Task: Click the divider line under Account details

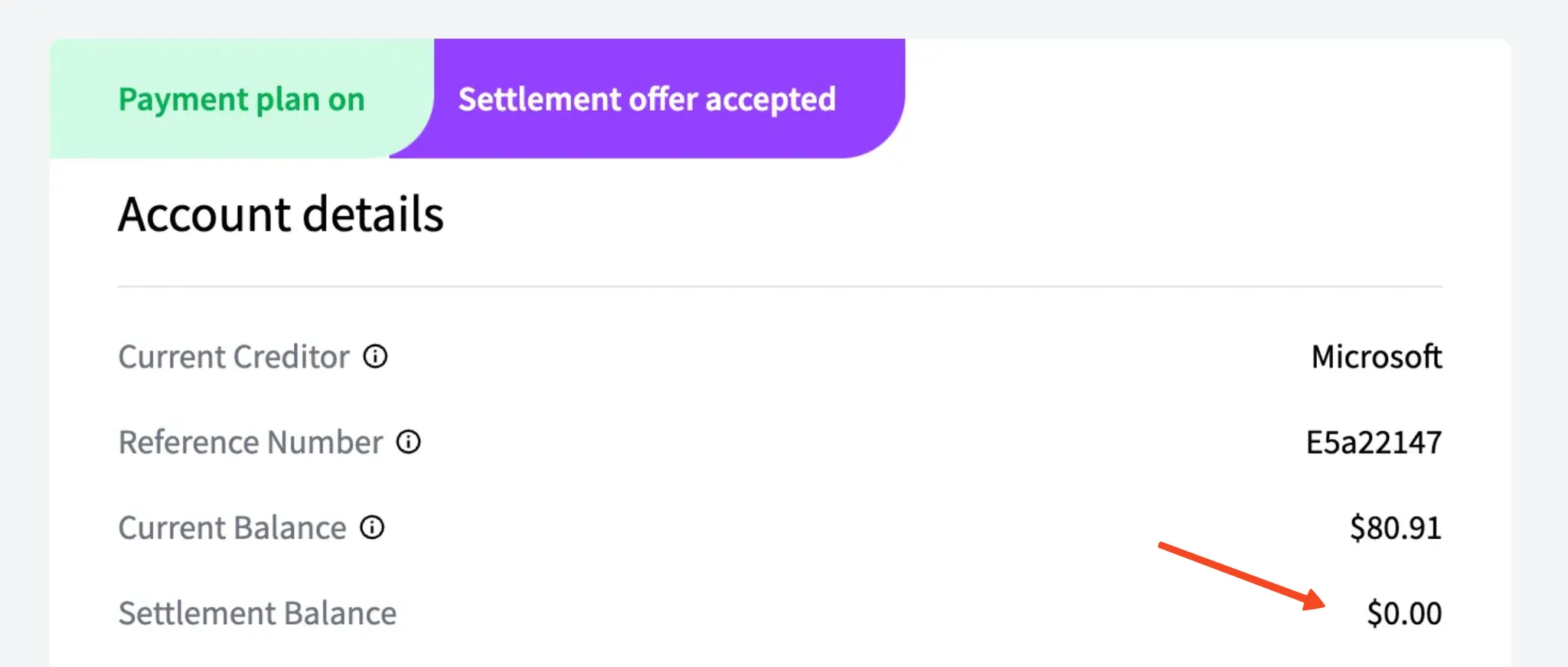Action: click(780, 286)
